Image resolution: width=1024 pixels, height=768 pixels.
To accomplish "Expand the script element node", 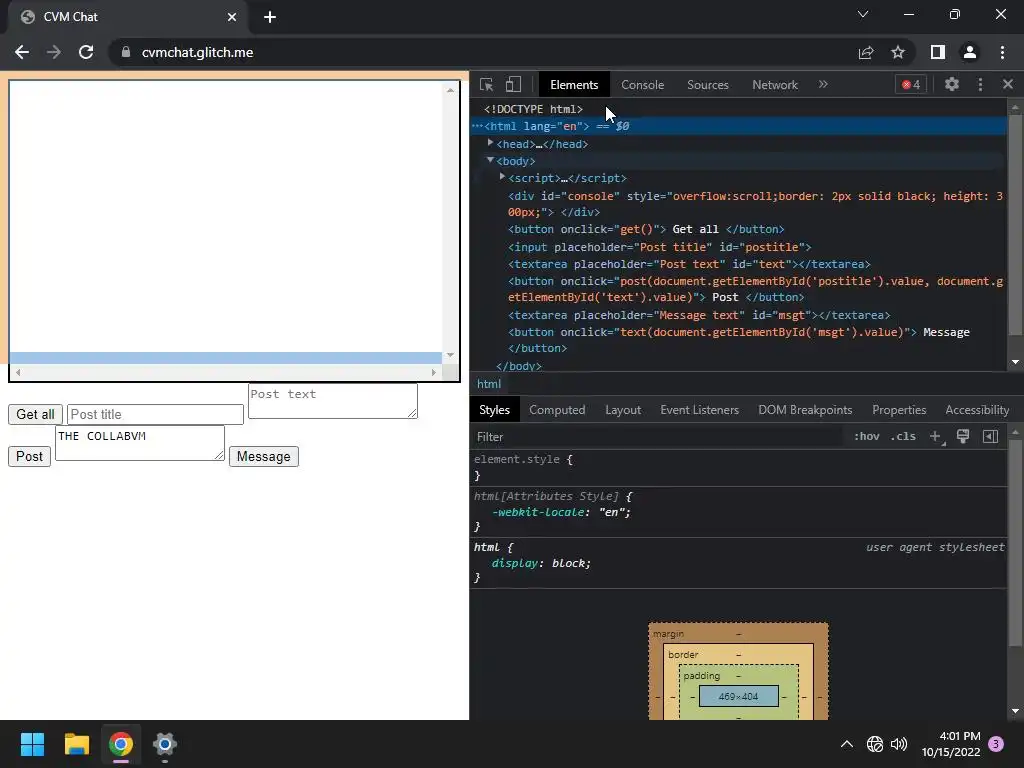I will click(502, 177).
